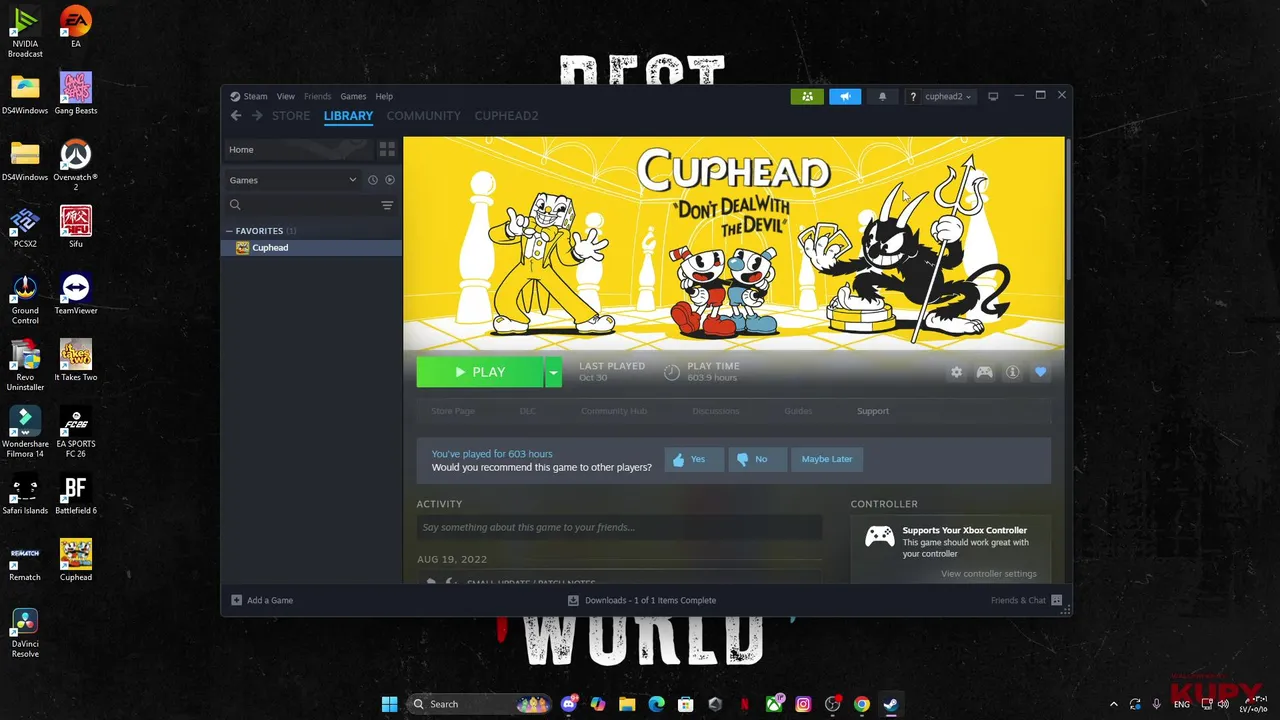Launch Cuphead with the Play button

[x=480, y=372]
